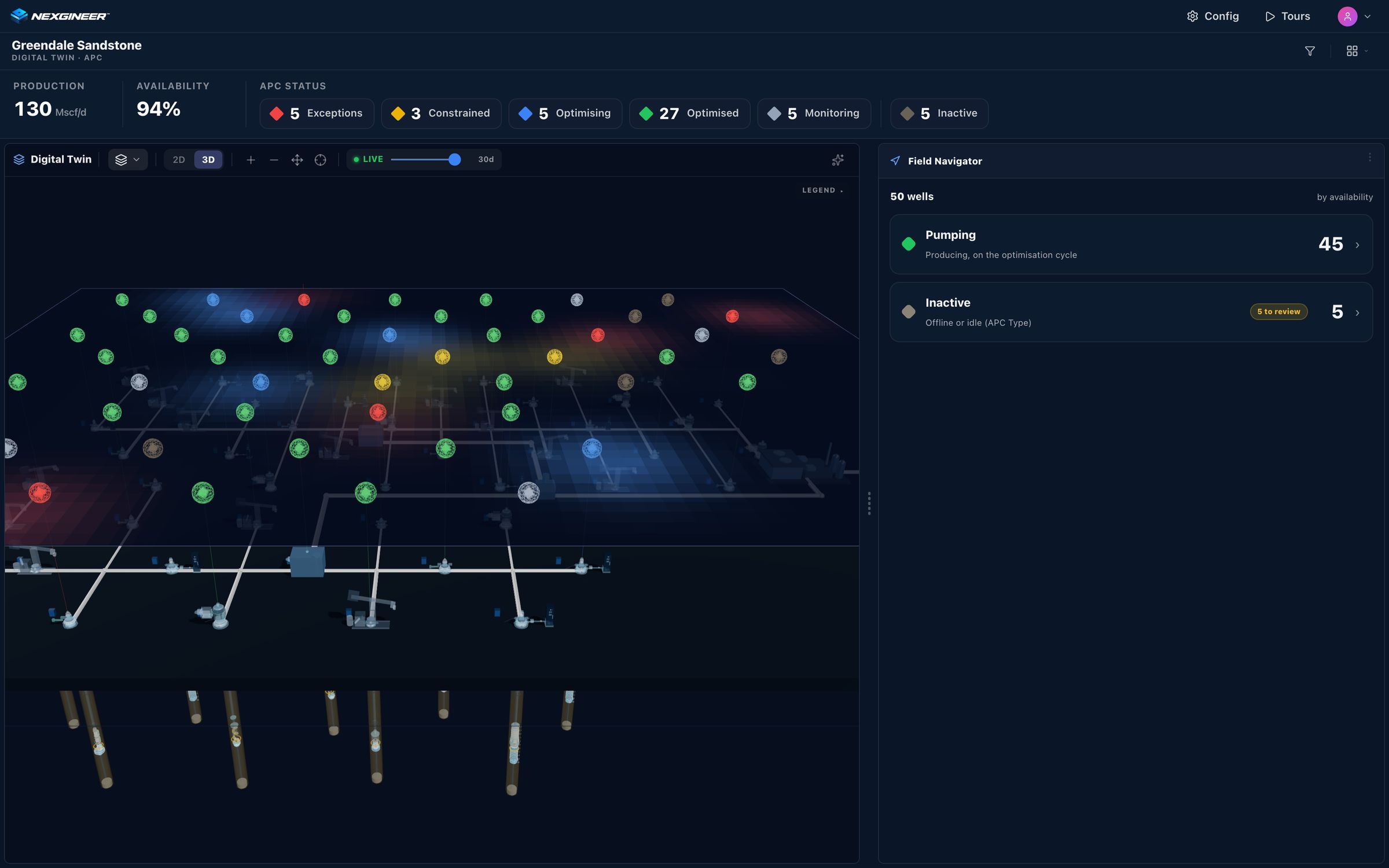Set the time range to 30d
Viewport: 1389px width, 868px height.
pyautogui.click(x=486, y=159)
